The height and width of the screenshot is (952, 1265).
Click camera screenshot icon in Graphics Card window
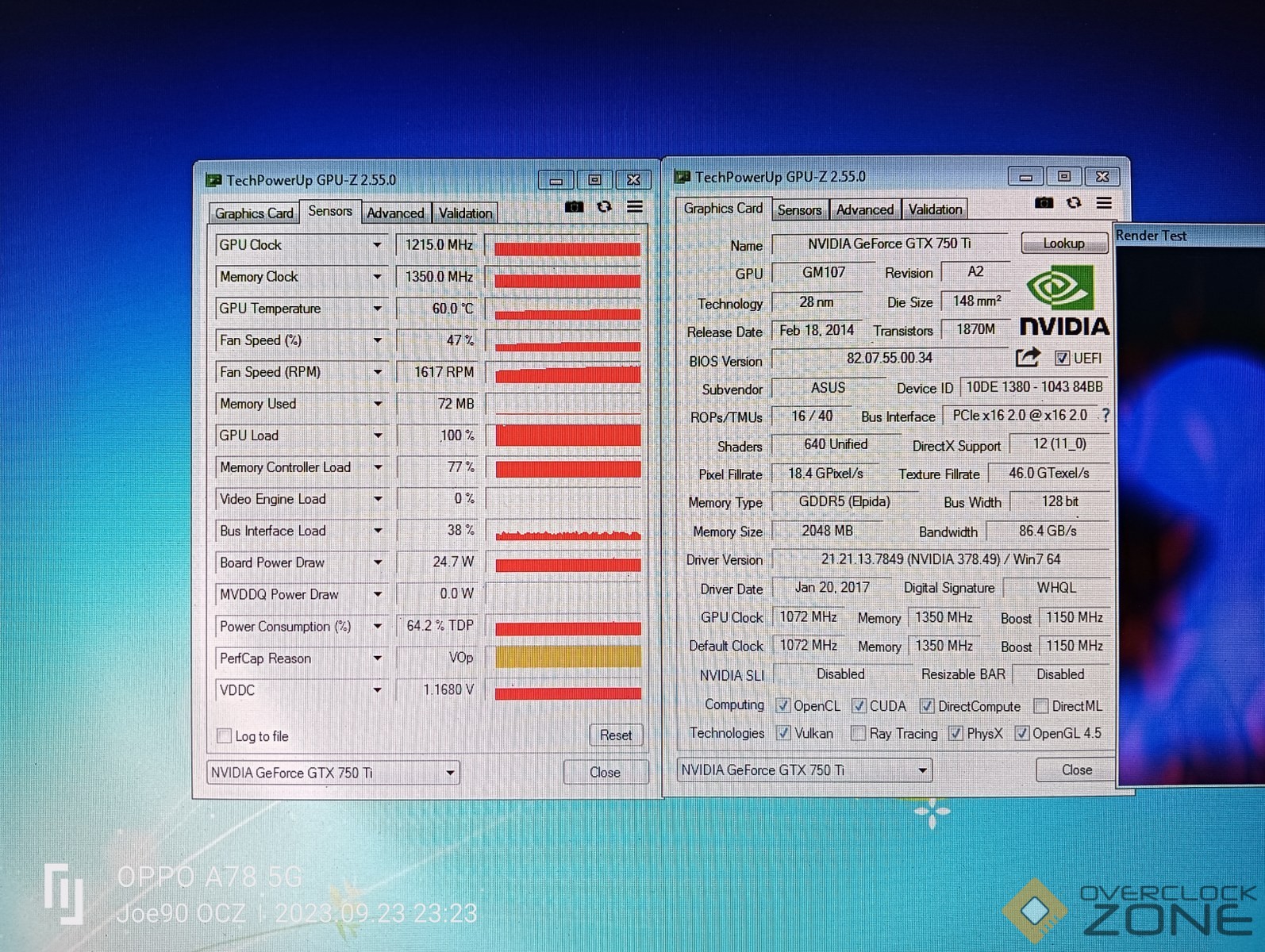point(1044,203)
